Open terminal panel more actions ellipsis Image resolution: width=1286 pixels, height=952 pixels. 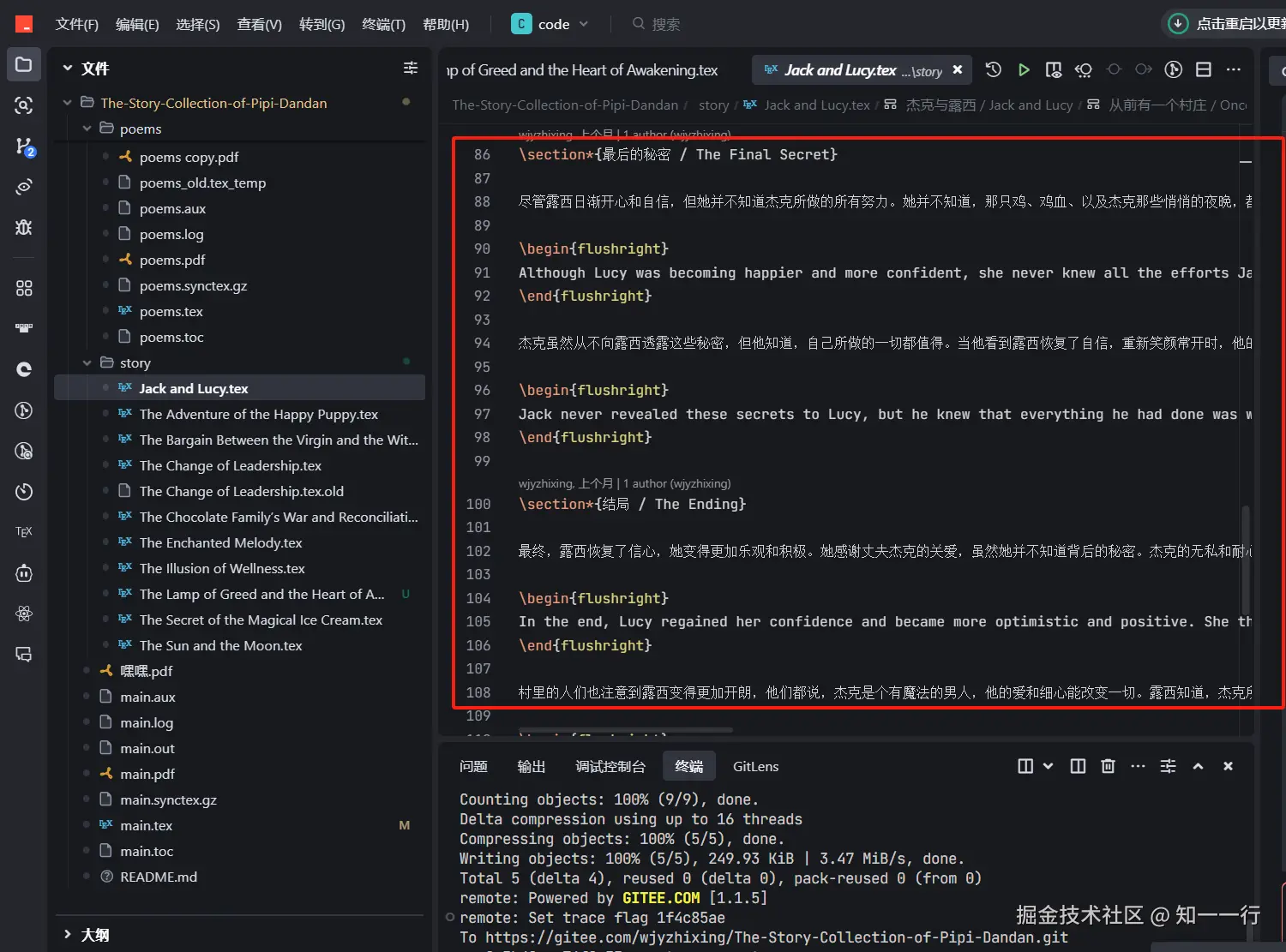(x=1138, y=766)
